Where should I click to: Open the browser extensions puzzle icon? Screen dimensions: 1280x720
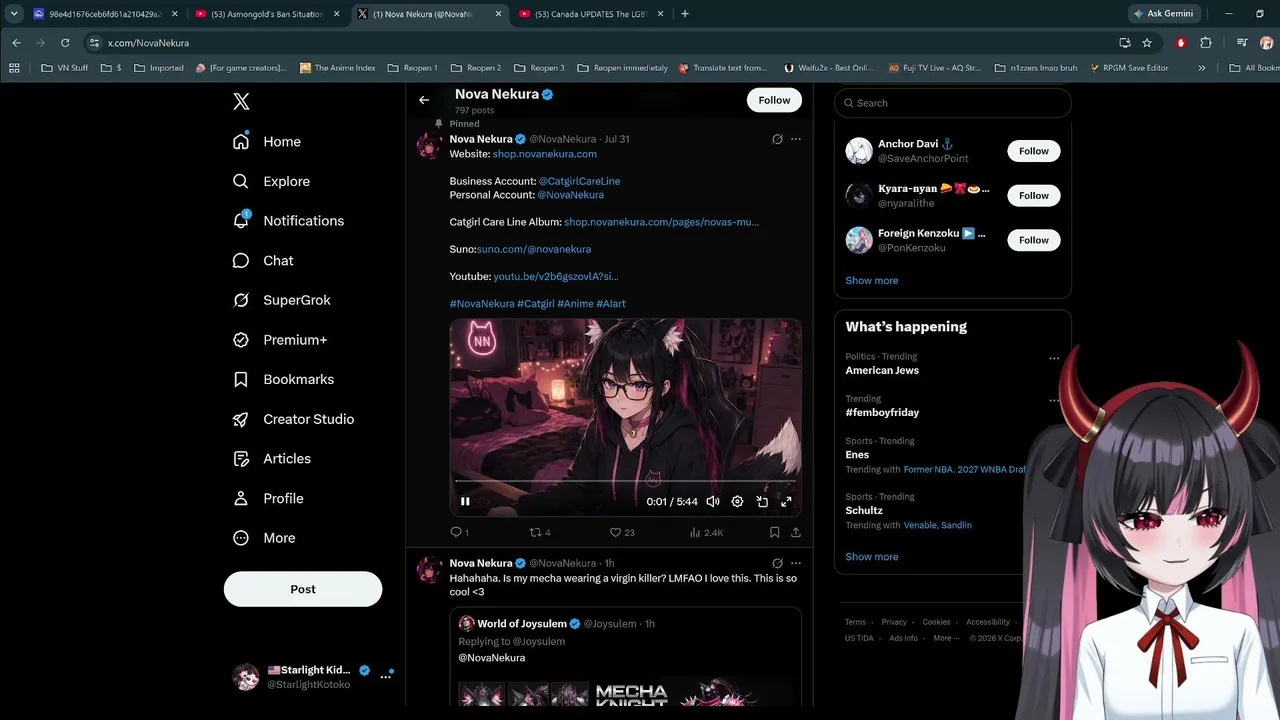tap(1206, 43)
